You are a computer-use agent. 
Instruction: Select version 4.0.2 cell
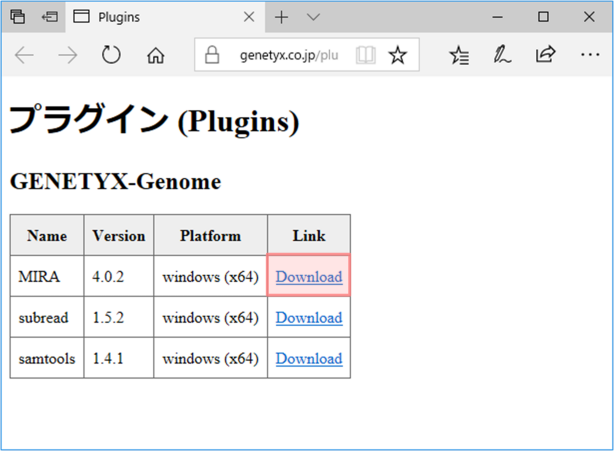coord(119,276)
